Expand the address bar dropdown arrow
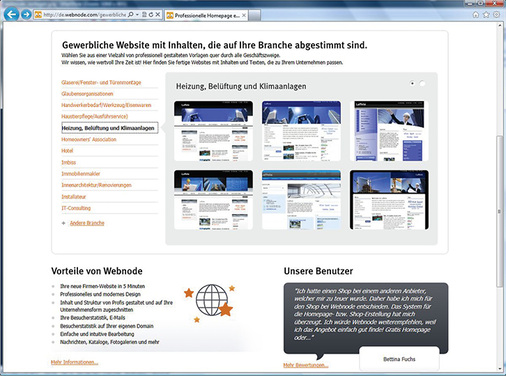This screenshot has height=376, width=506. coord(137,15)
